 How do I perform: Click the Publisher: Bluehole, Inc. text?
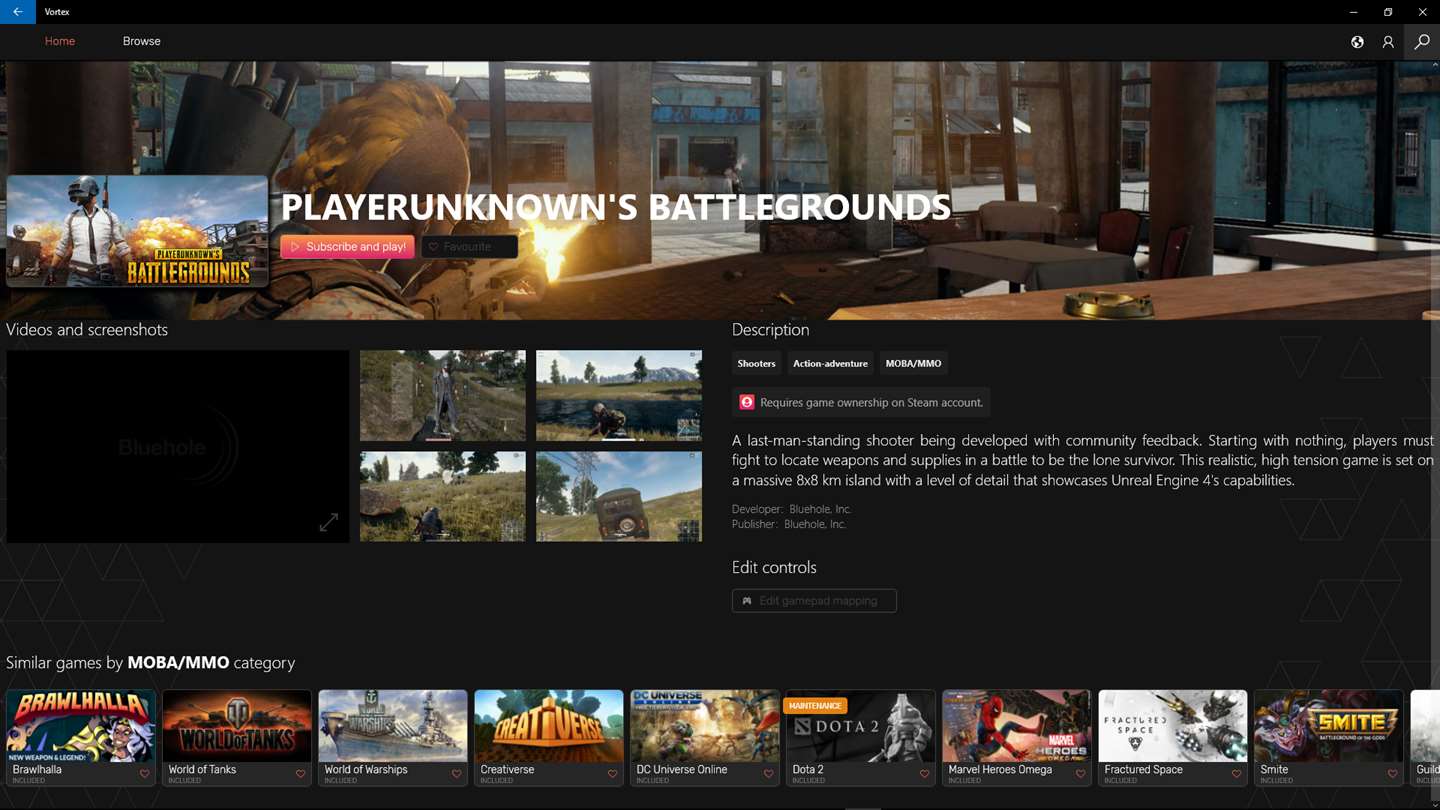(789, 524)
